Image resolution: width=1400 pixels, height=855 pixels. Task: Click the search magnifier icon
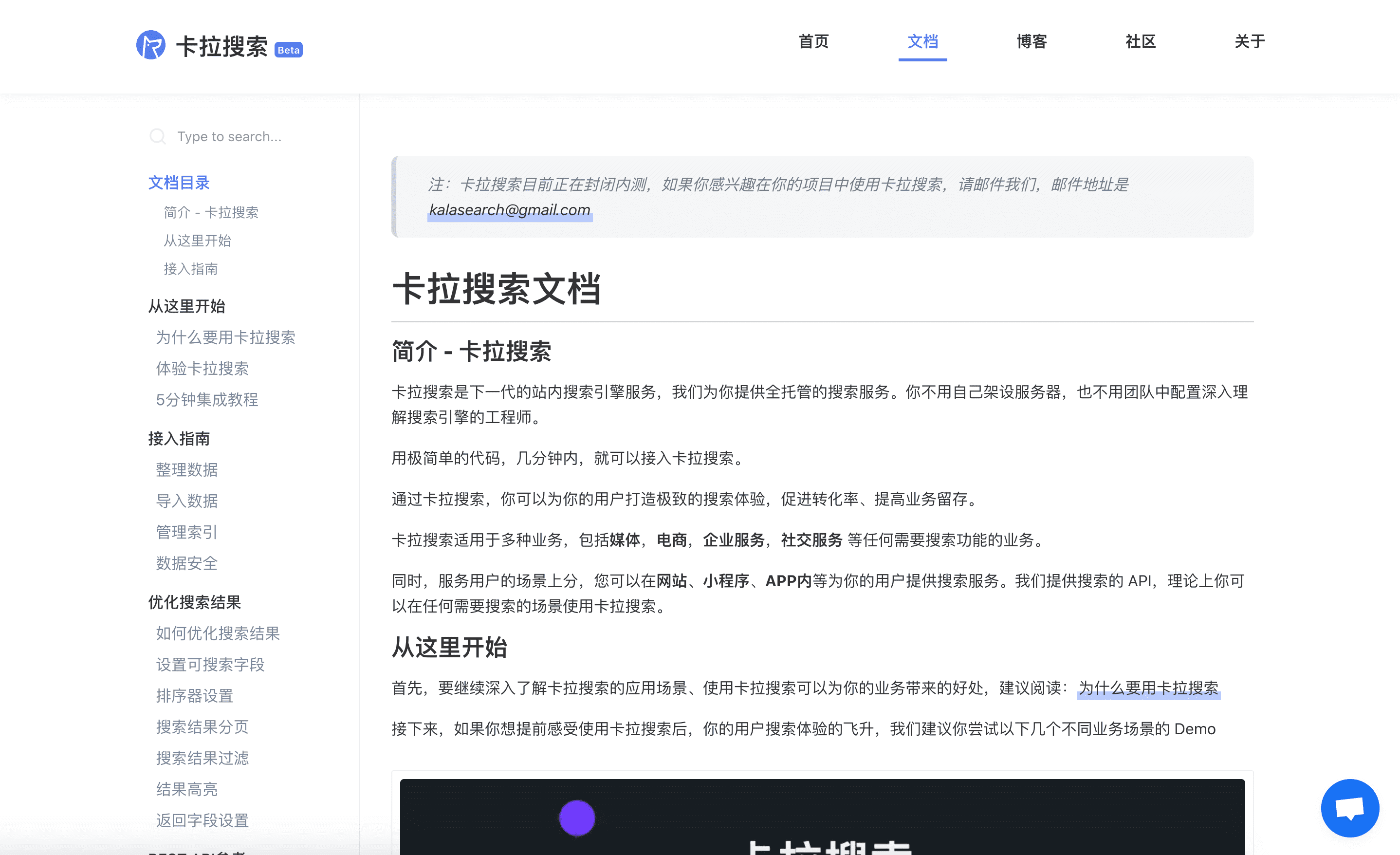click(x=157, y=136)
